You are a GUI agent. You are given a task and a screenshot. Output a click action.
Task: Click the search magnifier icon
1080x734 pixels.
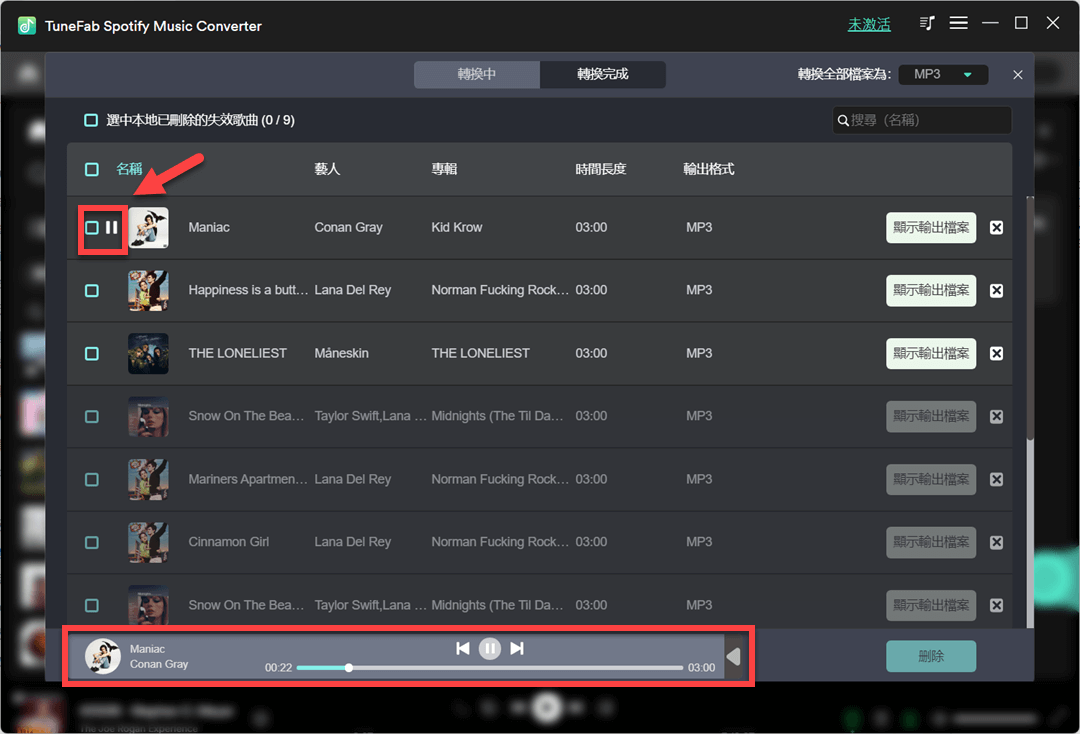[842, 120]
